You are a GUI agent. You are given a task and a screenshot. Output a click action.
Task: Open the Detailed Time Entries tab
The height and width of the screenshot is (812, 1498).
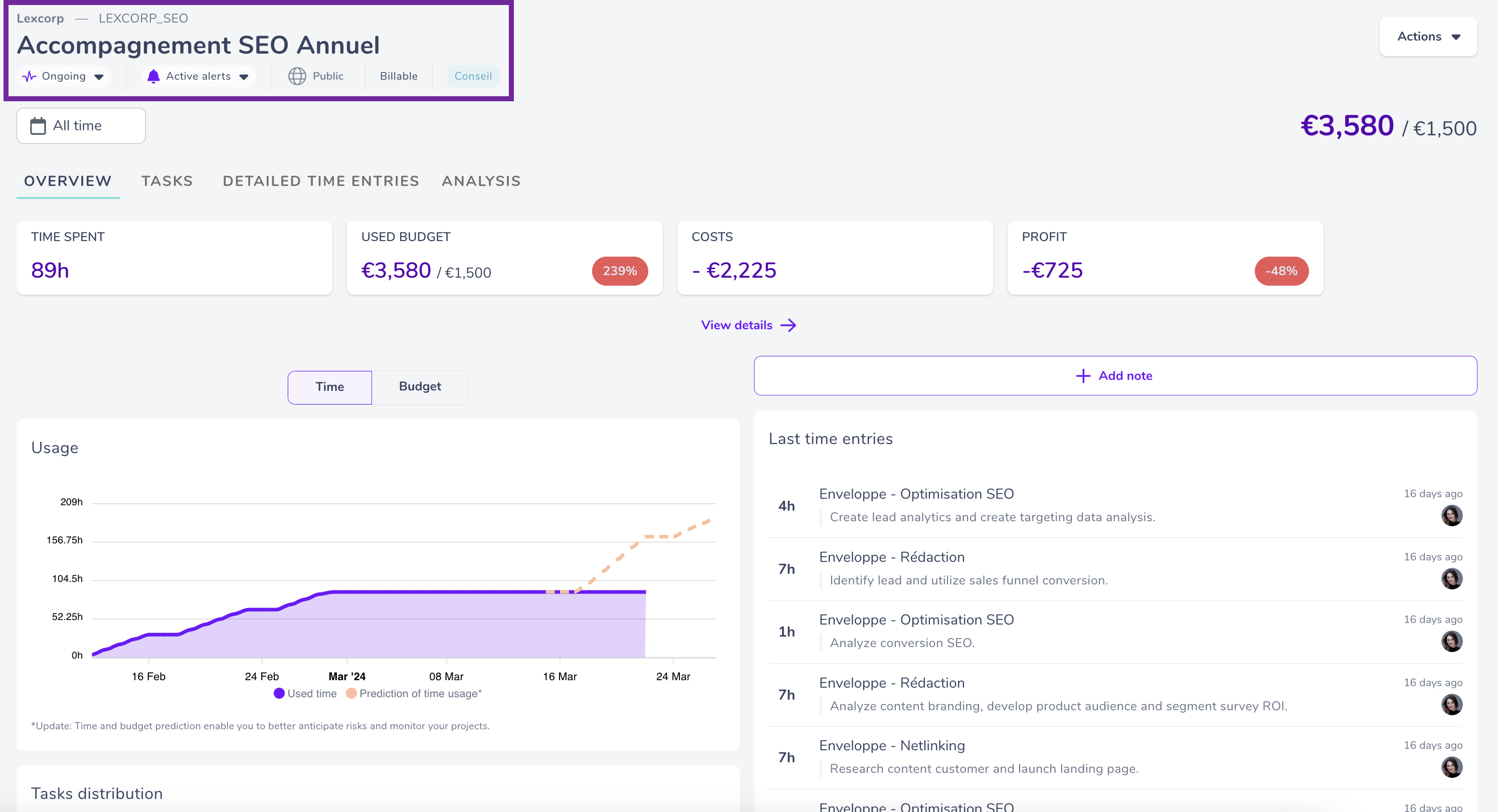tap(321, 181)
